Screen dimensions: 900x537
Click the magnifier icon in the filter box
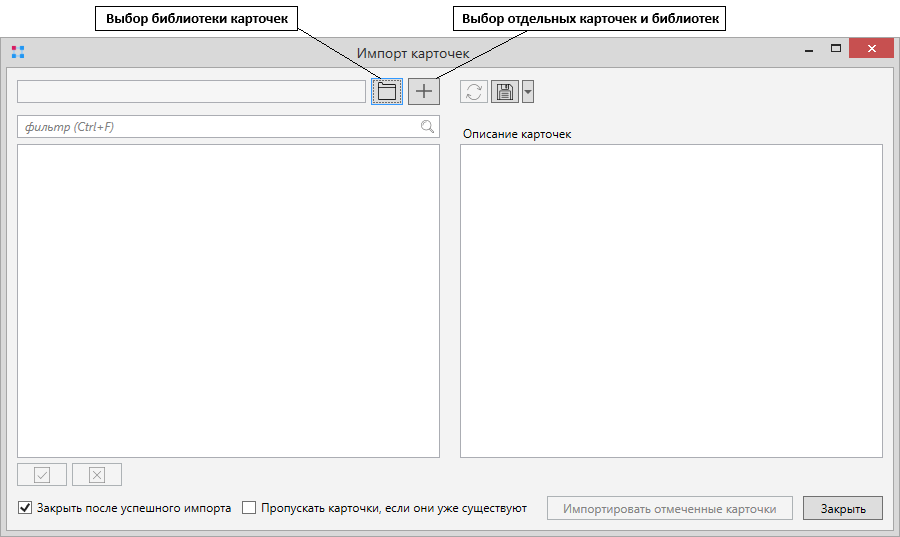[x=427, y=127]
